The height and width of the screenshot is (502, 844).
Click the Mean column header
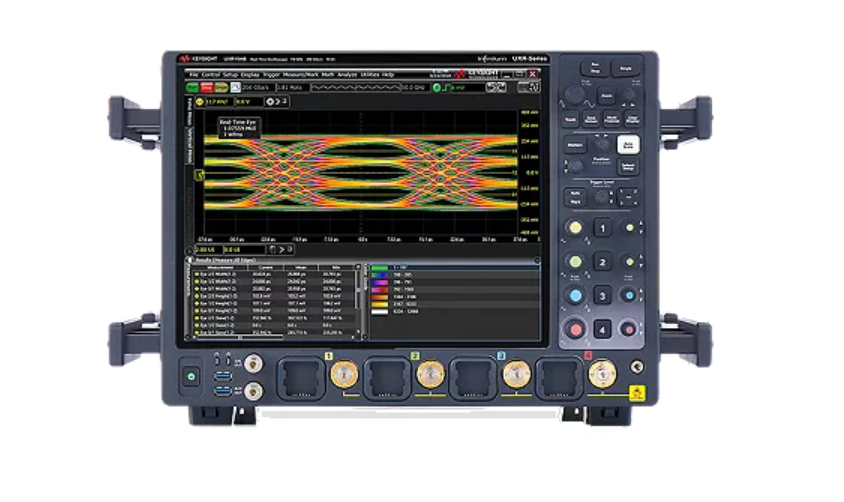pos(300,267)
